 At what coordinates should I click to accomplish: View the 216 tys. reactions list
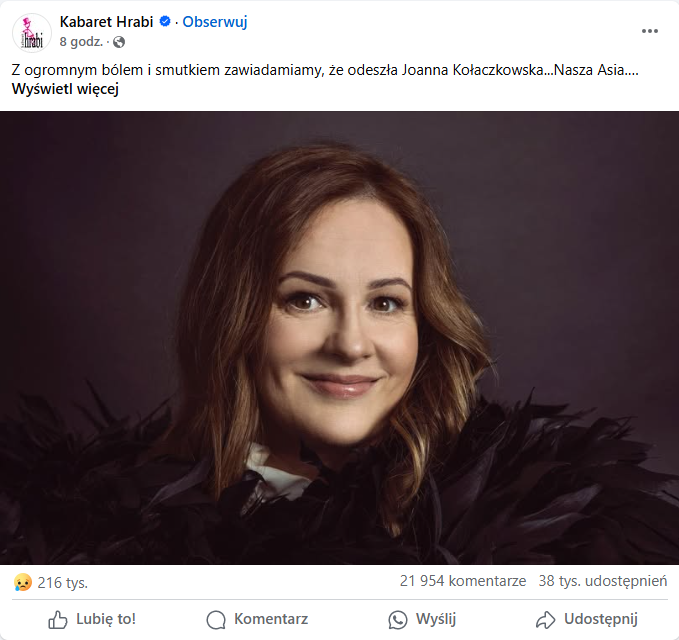[62, 581]
